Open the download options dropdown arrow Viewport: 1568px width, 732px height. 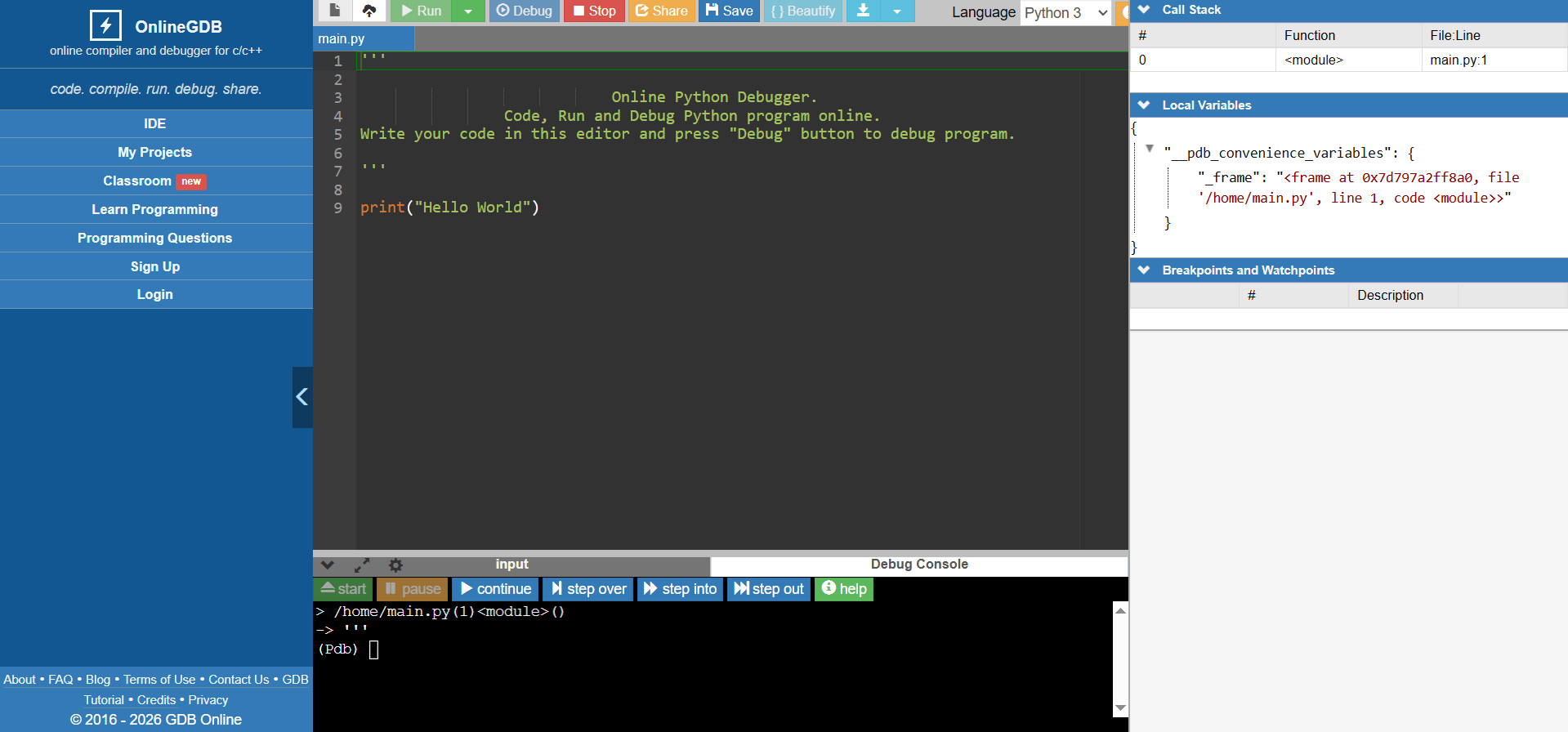tap(897, 11)
